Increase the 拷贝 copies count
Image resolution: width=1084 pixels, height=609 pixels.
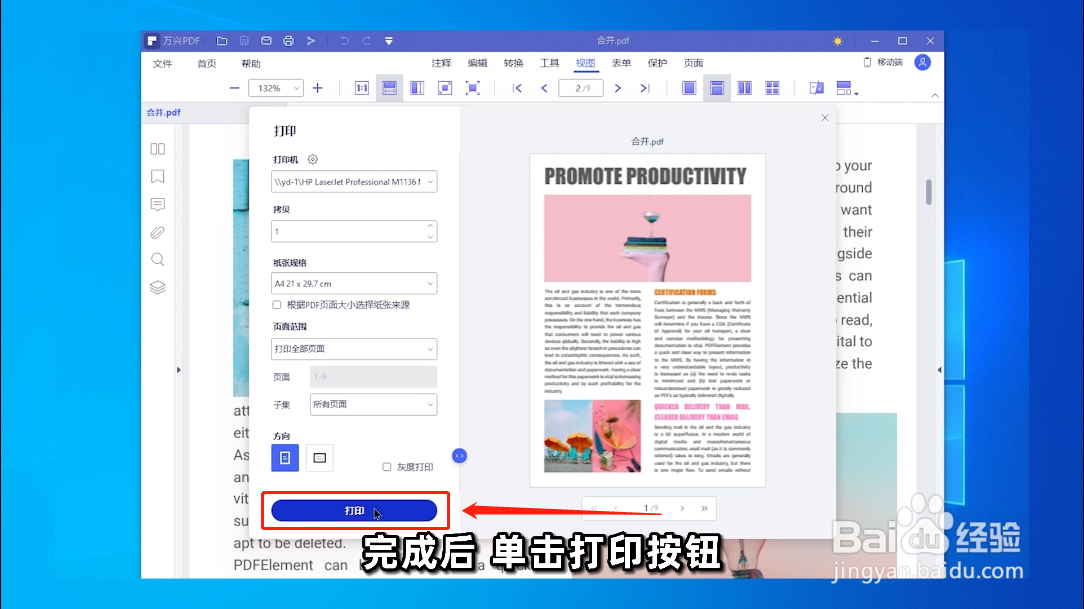pyautogui.click(x=430, y=226)
